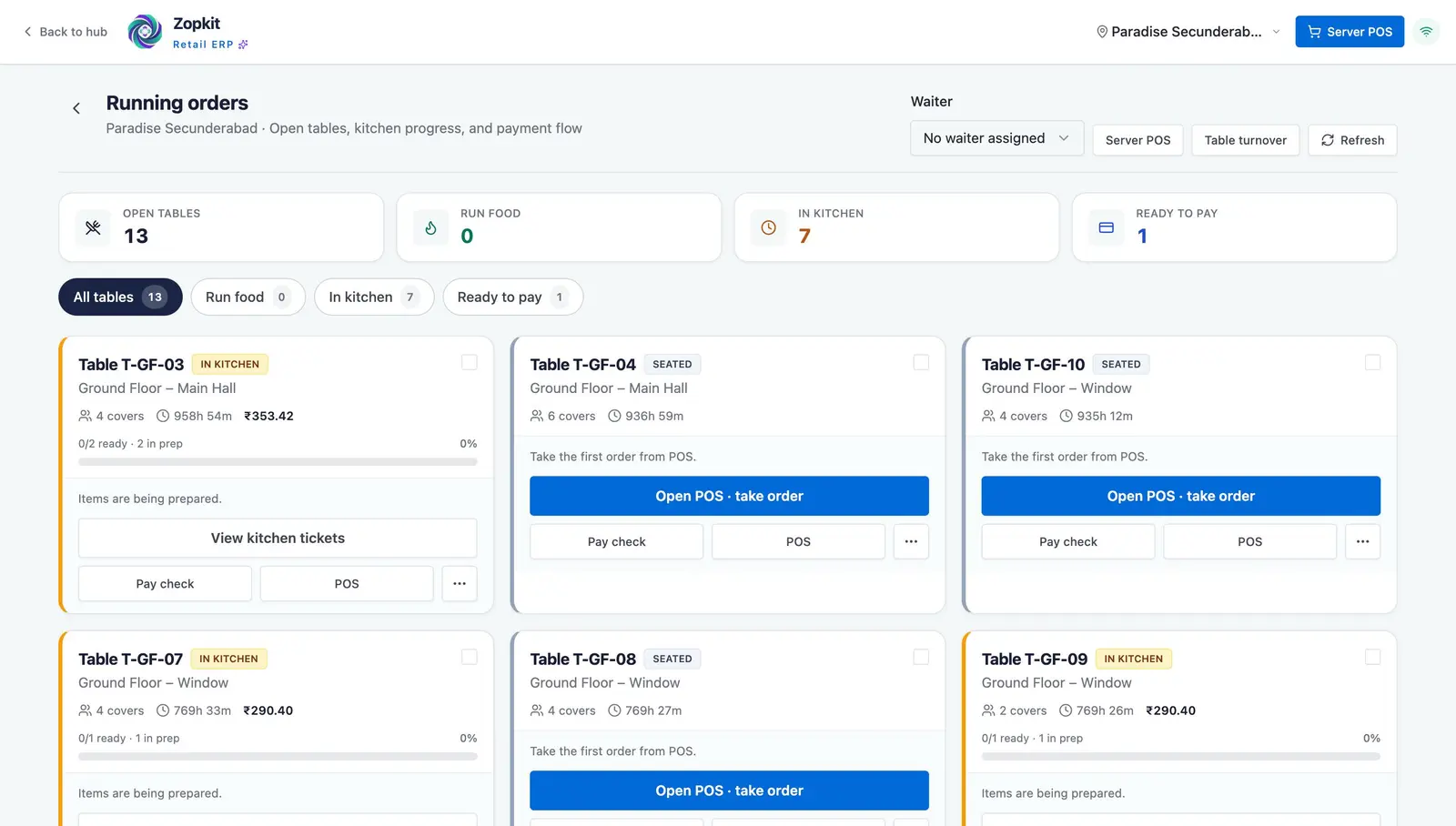Viewport: 1456px width, 826px height.
Task: Click the Open Tables utensils icon
Action: pos(93,227)
